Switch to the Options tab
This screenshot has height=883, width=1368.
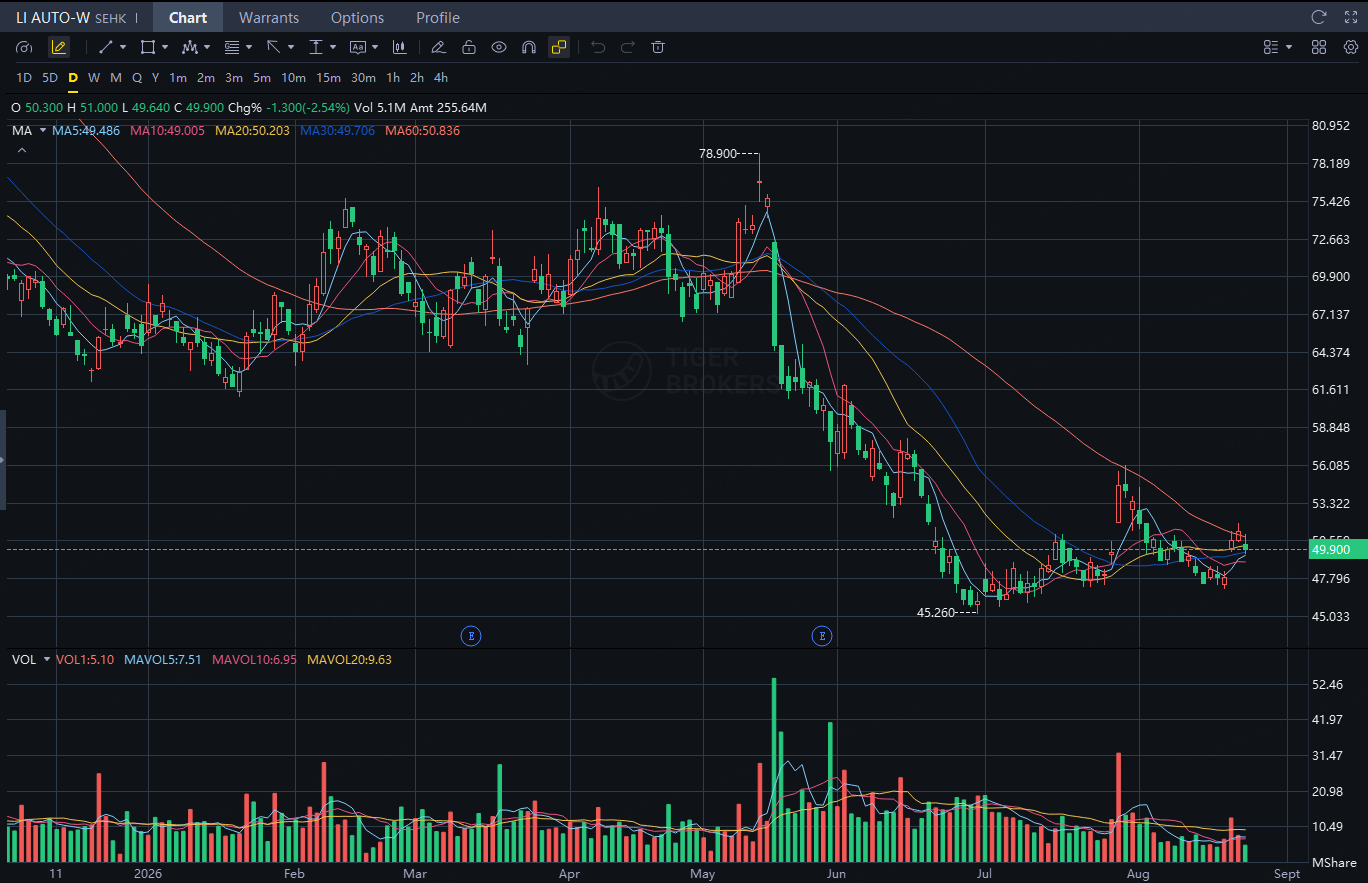coord(357,17)
